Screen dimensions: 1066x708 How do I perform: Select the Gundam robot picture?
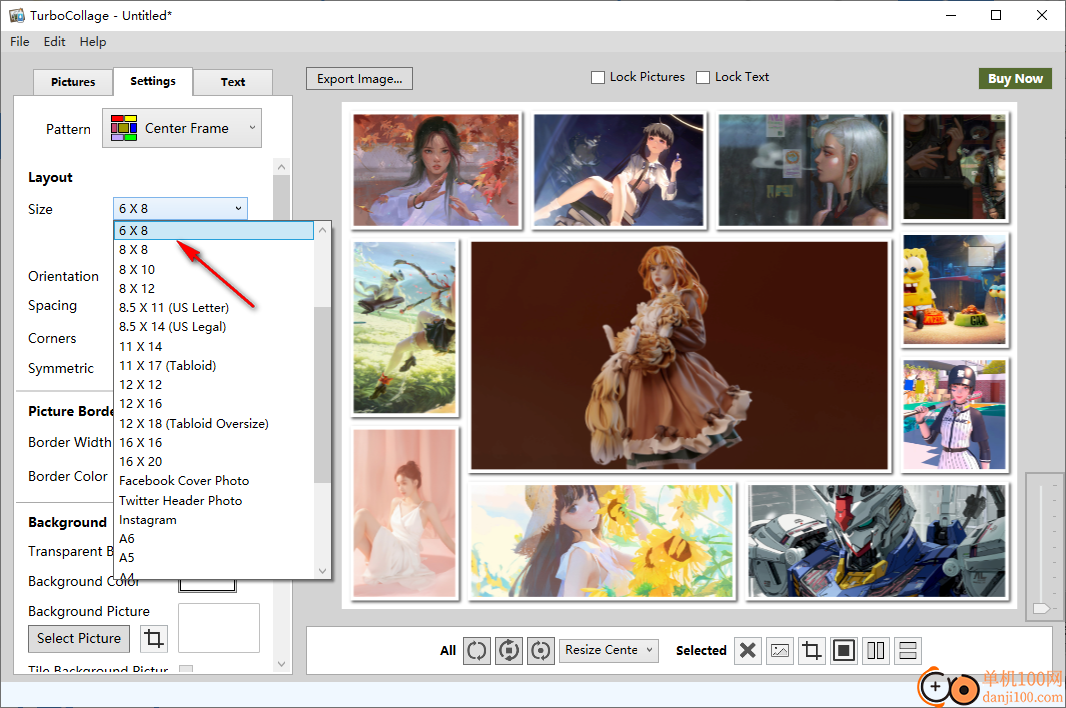pos(877,541)
